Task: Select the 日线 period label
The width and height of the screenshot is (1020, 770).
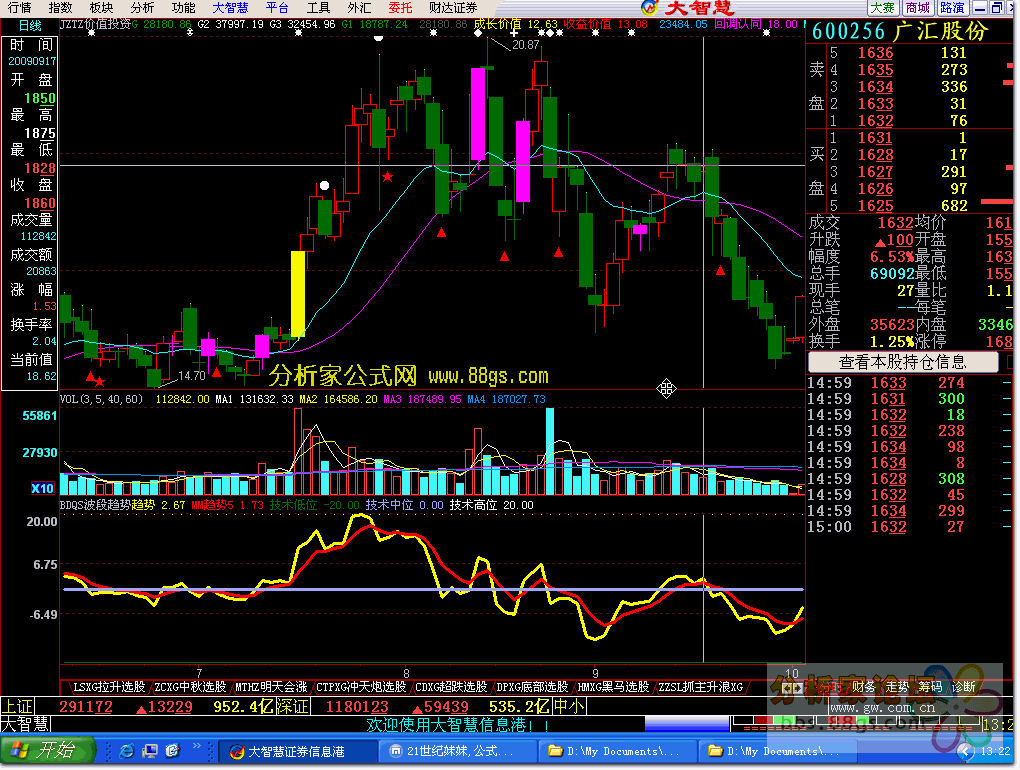Action: click(x=30, y=26)
